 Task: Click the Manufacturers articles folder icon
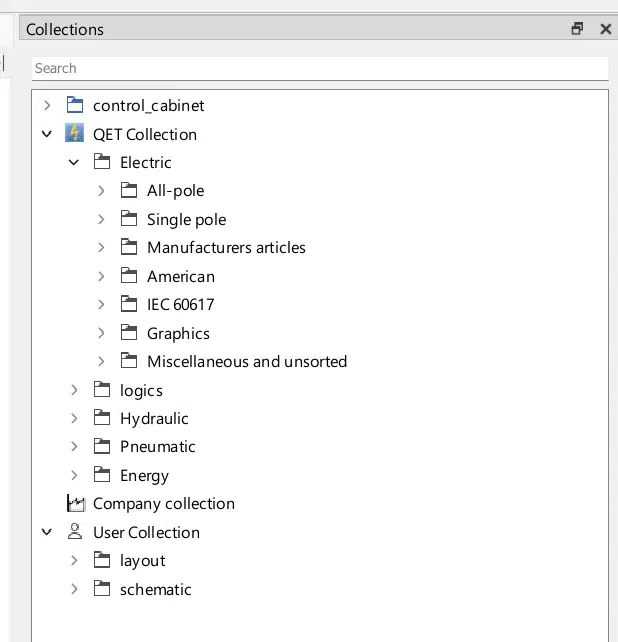coord(129,247)
